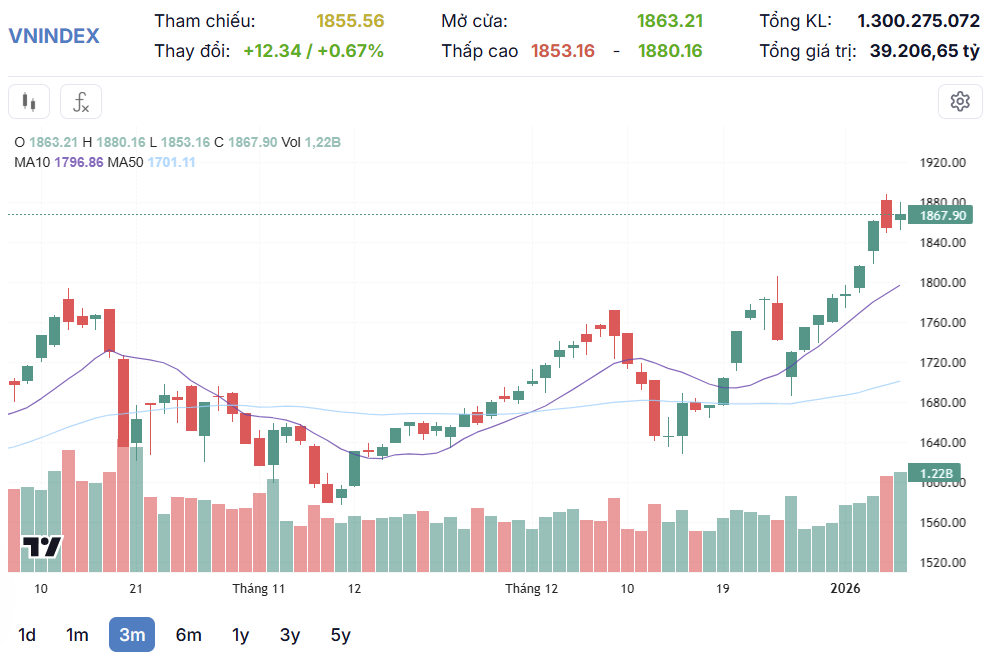Switch to the 1y timeframe
The image size is (988, 659).
pos(240,634)
